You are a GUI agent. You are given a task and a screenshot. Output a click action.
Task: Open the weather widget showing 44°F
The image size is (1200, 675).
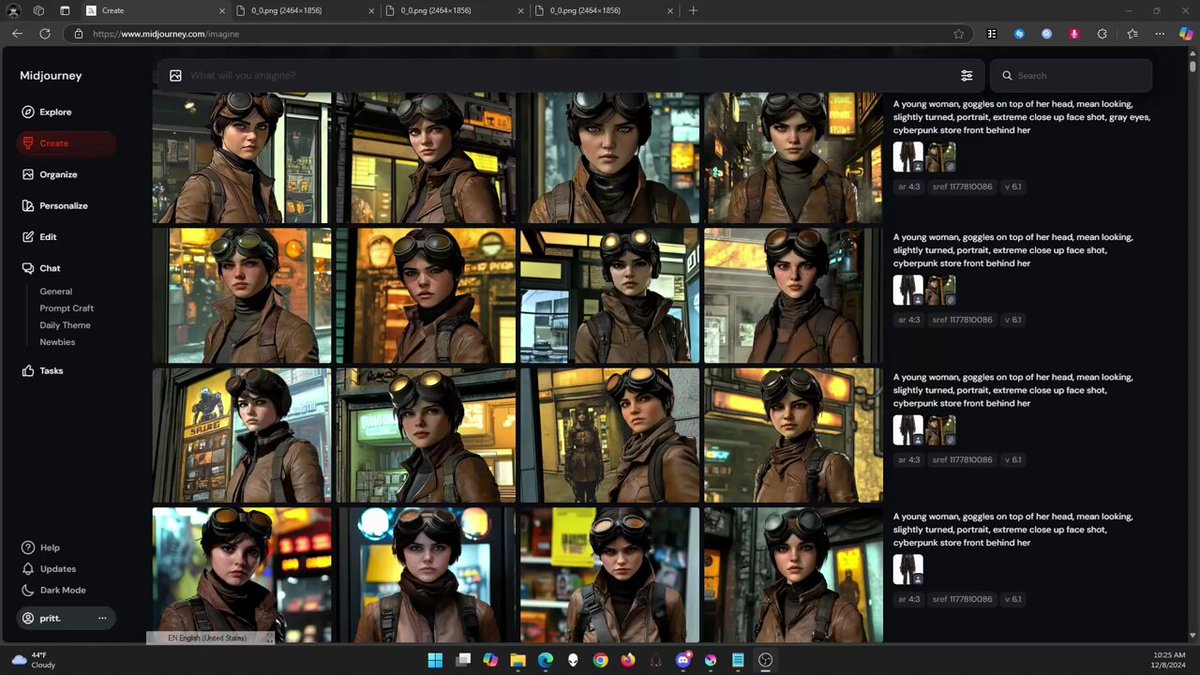[34, 659]
